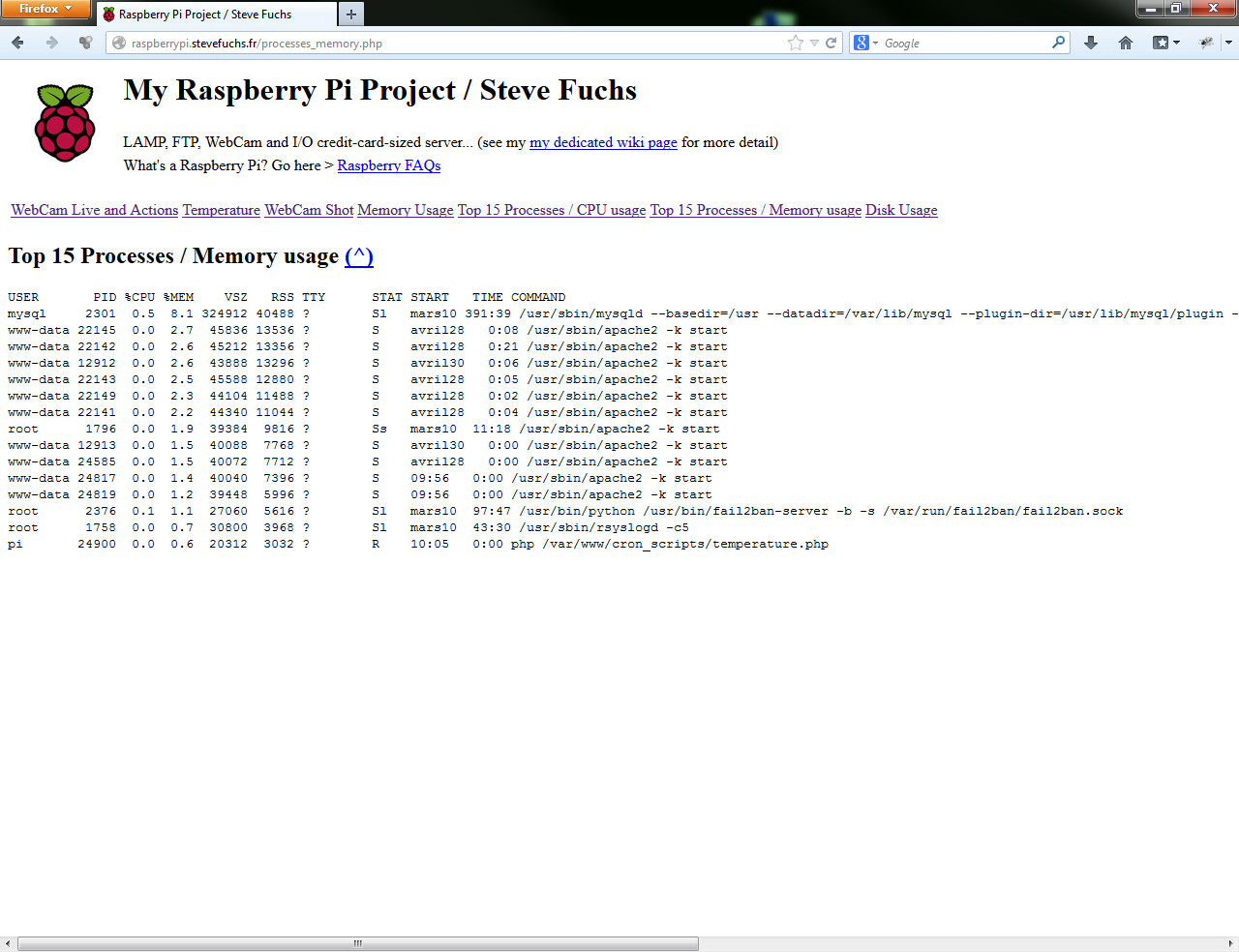Viewport: 1239px width, 952px height.
Task: Open the Downloads arrow icon
Action: coord(1091,43)
